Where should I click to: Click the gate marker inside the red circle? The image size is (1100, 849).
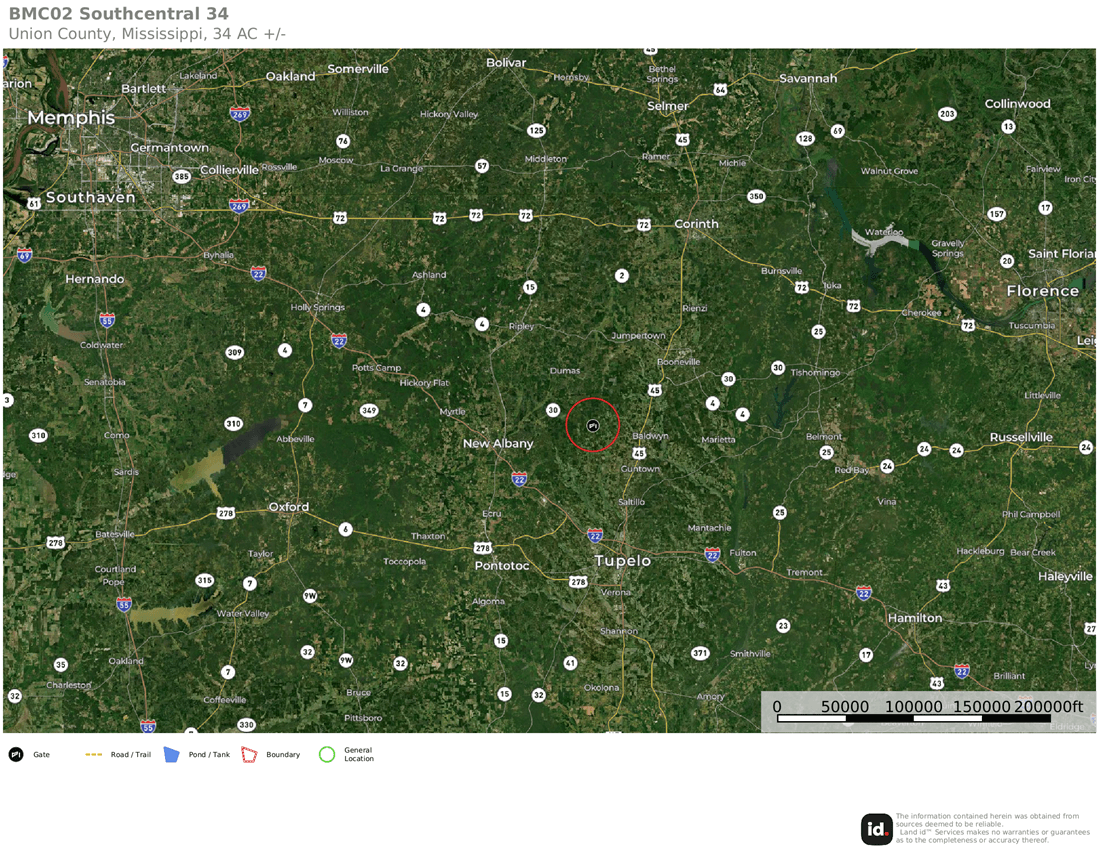coord(593,426)
